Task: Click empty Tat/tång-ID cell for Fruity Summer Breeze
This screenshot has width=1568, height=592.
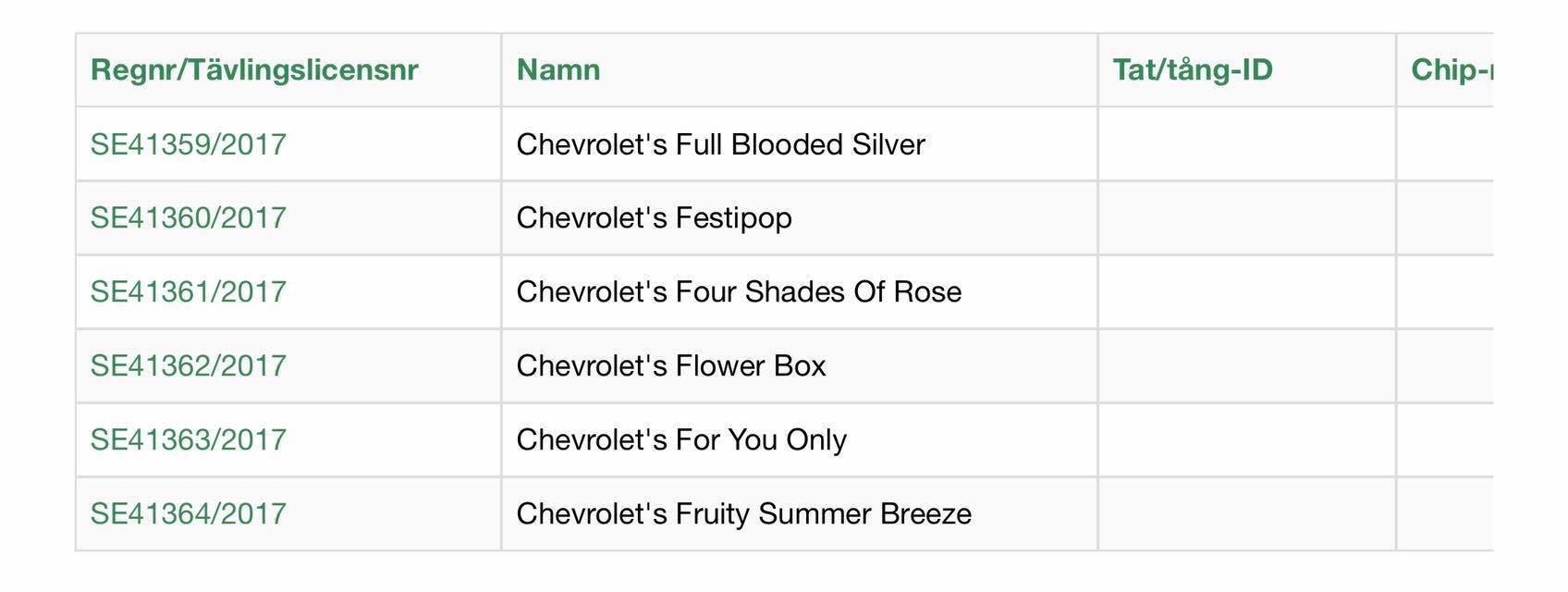Action: [x=1247, y=514]
